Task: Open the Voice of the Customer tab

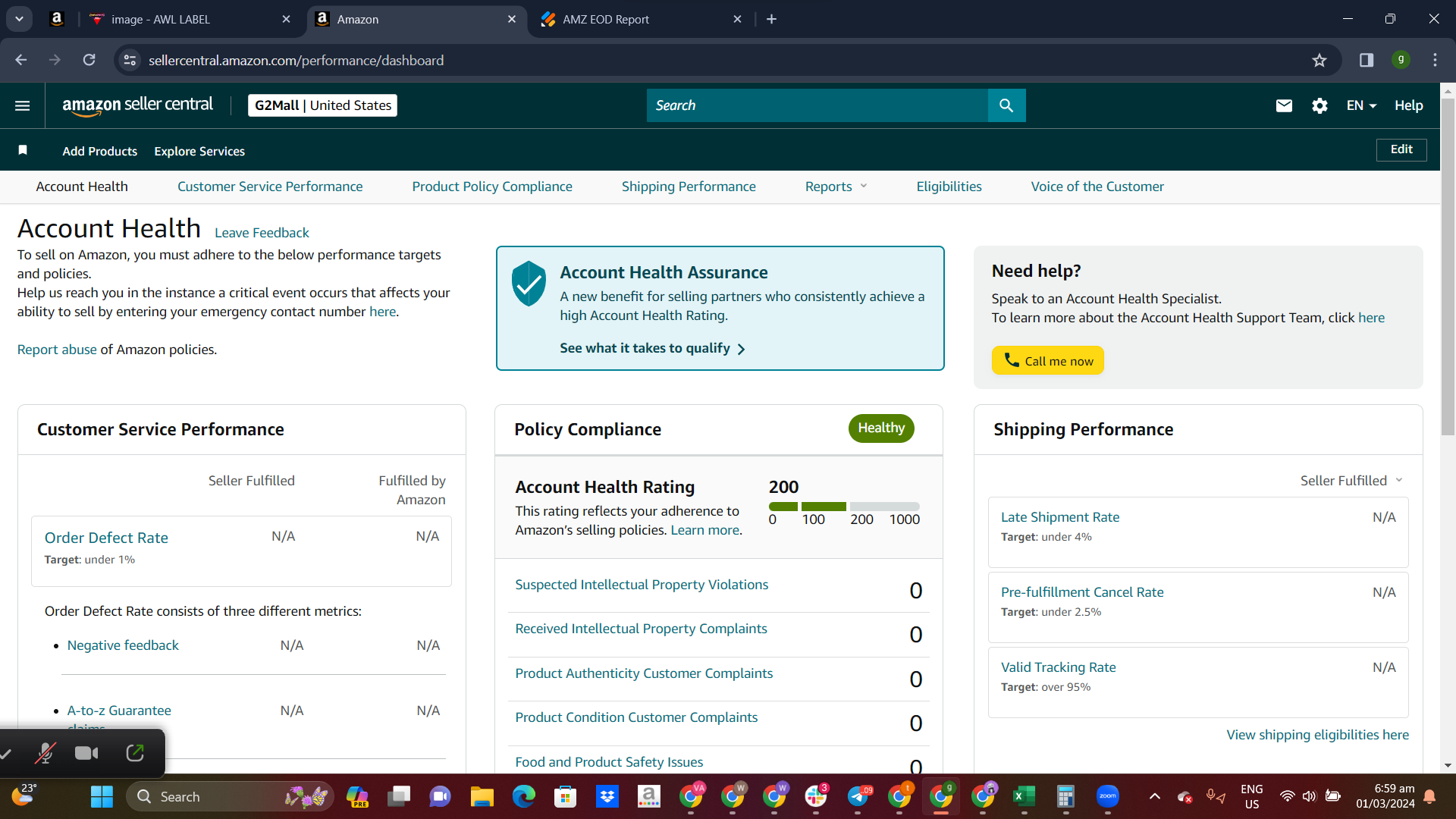Action: pyautogui.click(x=1097, y=187)
